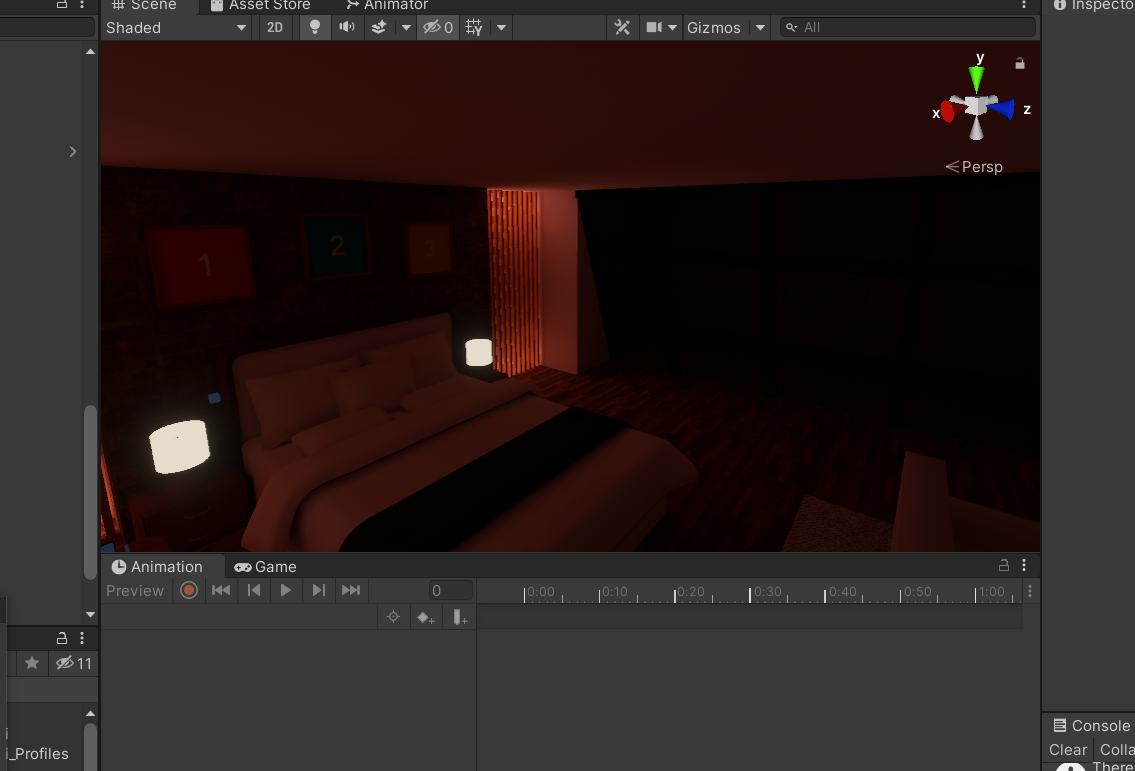Screen dimensions: 1135x771
Task: Click the green Y axis on orientation gizmo
Action: pyautogui.click(x=977, y=78)
